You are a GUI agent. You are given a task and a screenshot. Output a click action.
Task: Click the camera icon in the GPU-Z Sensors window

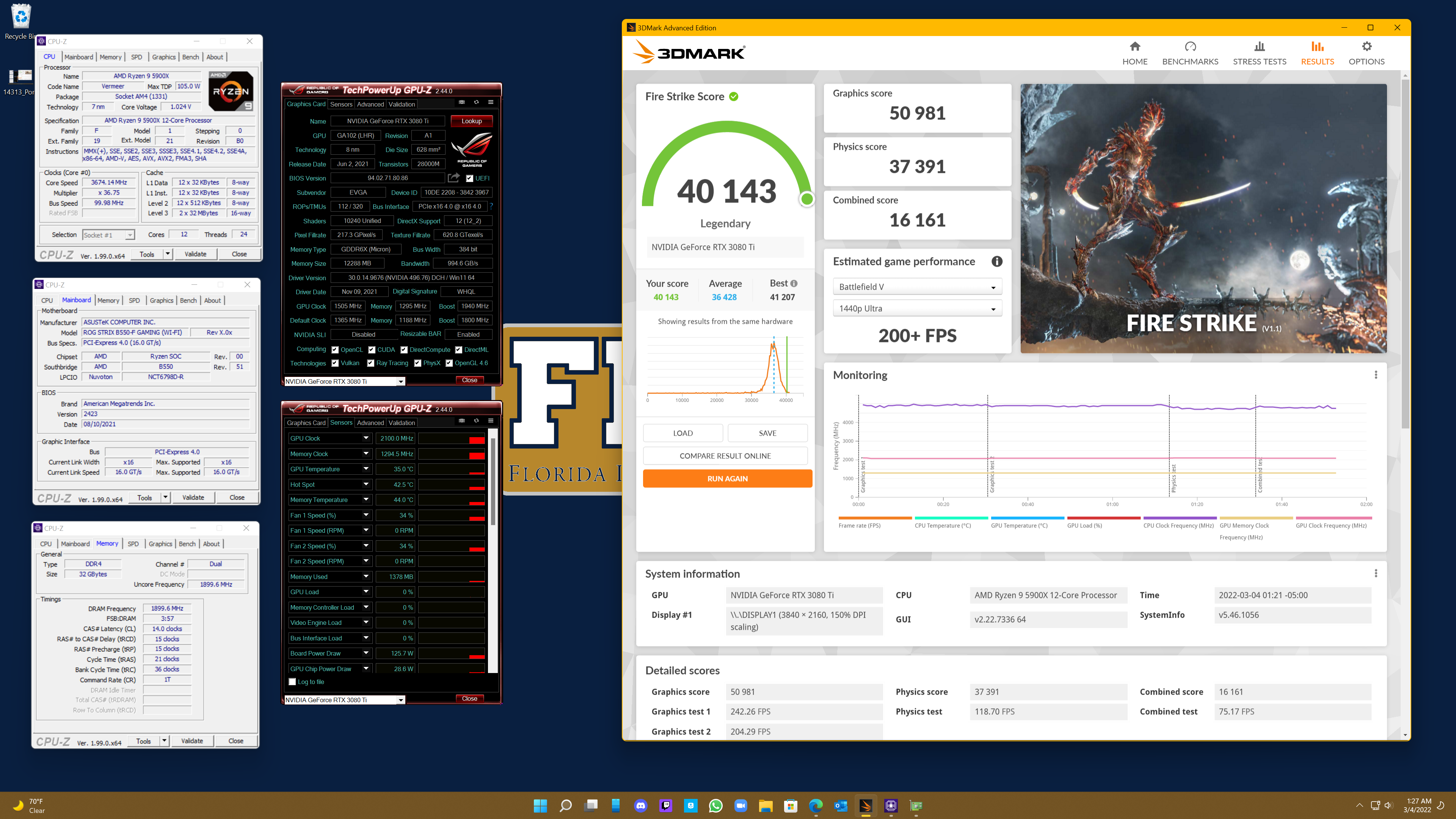(461, 420)
